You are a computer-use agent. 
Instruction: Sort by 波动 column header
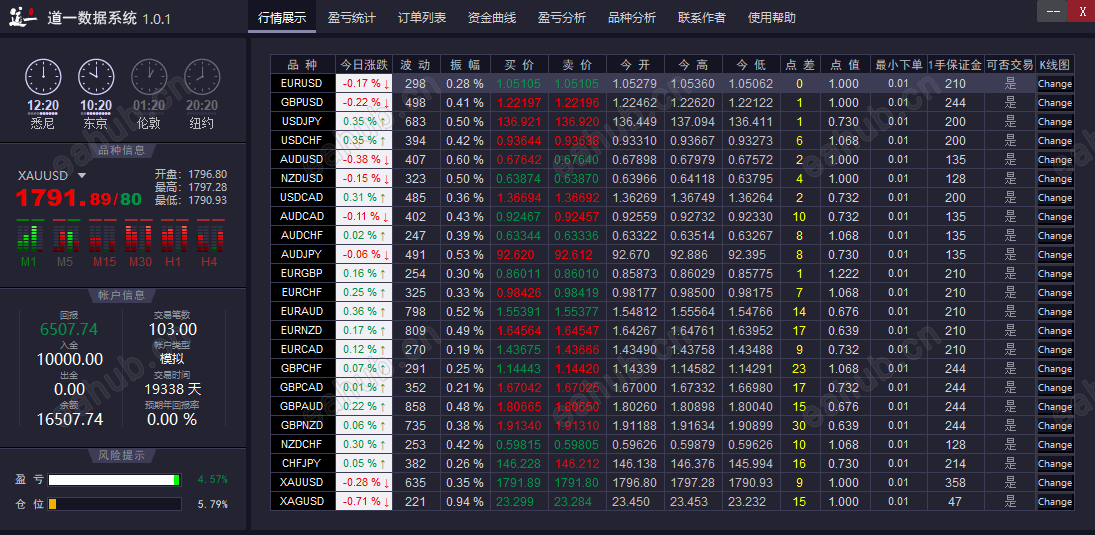point(416,64)
